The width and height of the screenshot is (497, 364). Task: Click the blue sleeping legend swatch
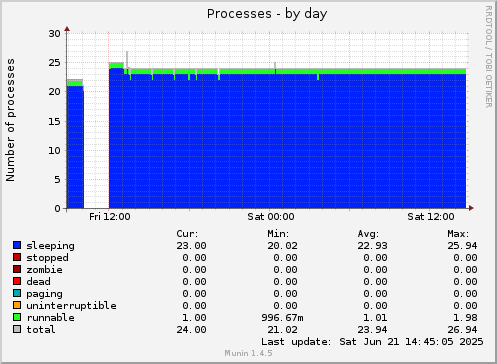17,245
